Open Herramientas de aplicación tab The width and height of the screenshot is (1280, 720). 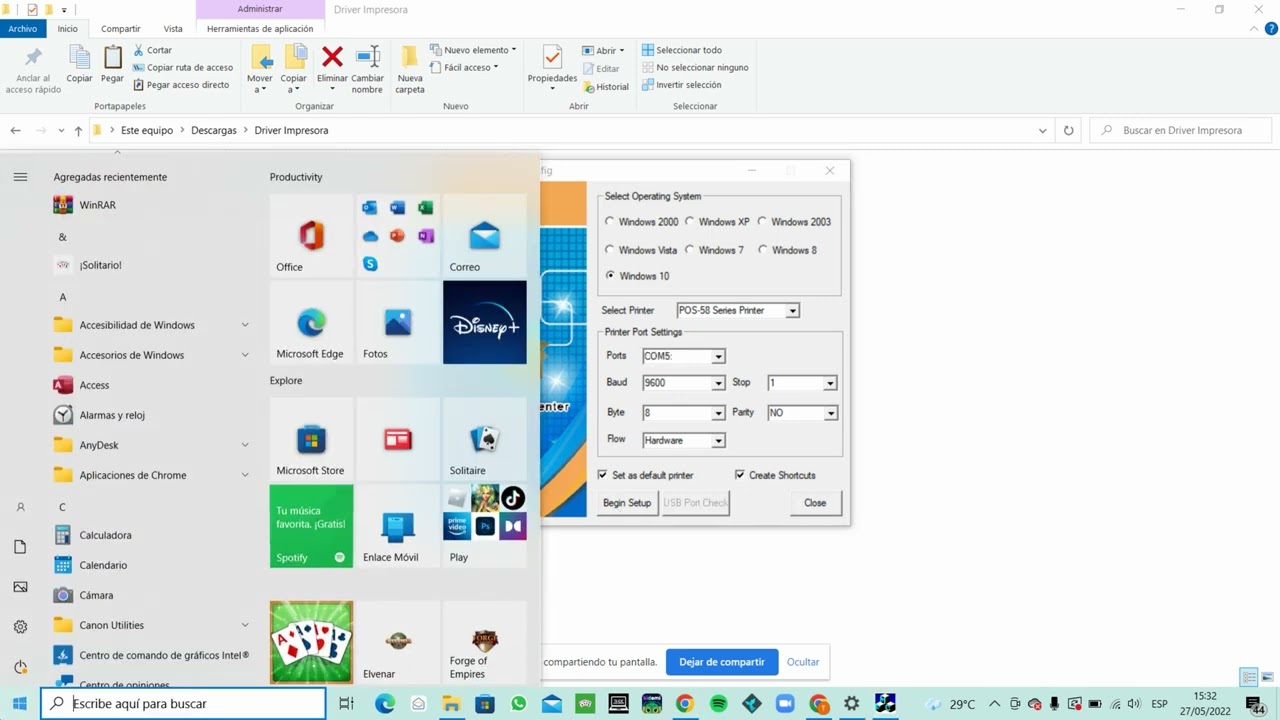[260, 29]
